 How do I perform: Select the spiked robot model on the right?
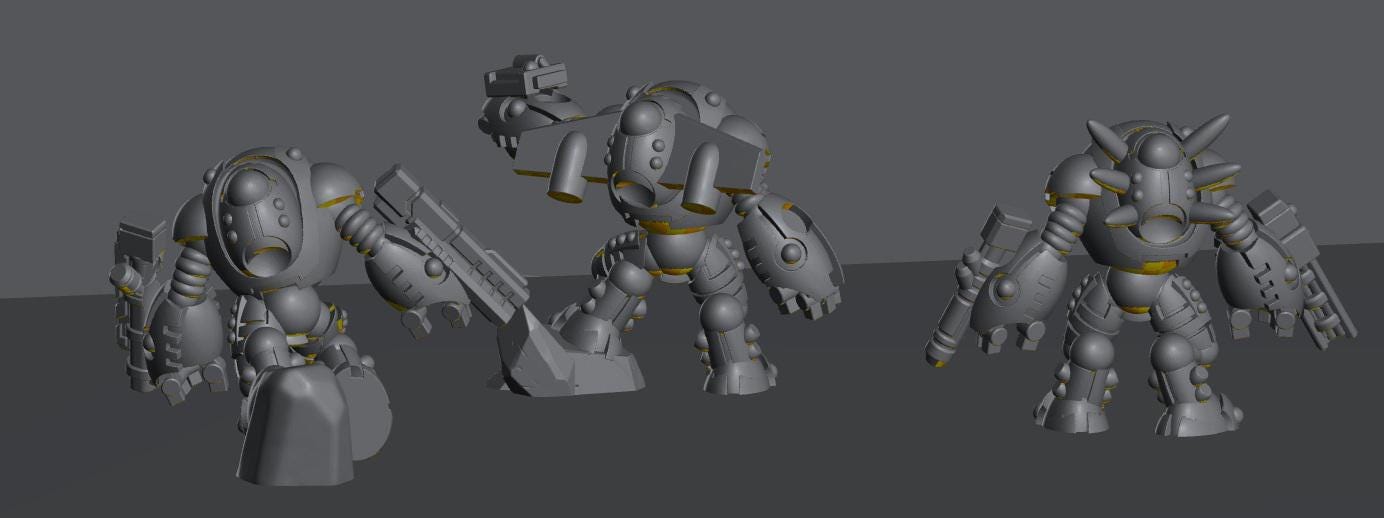[1140, 280]
